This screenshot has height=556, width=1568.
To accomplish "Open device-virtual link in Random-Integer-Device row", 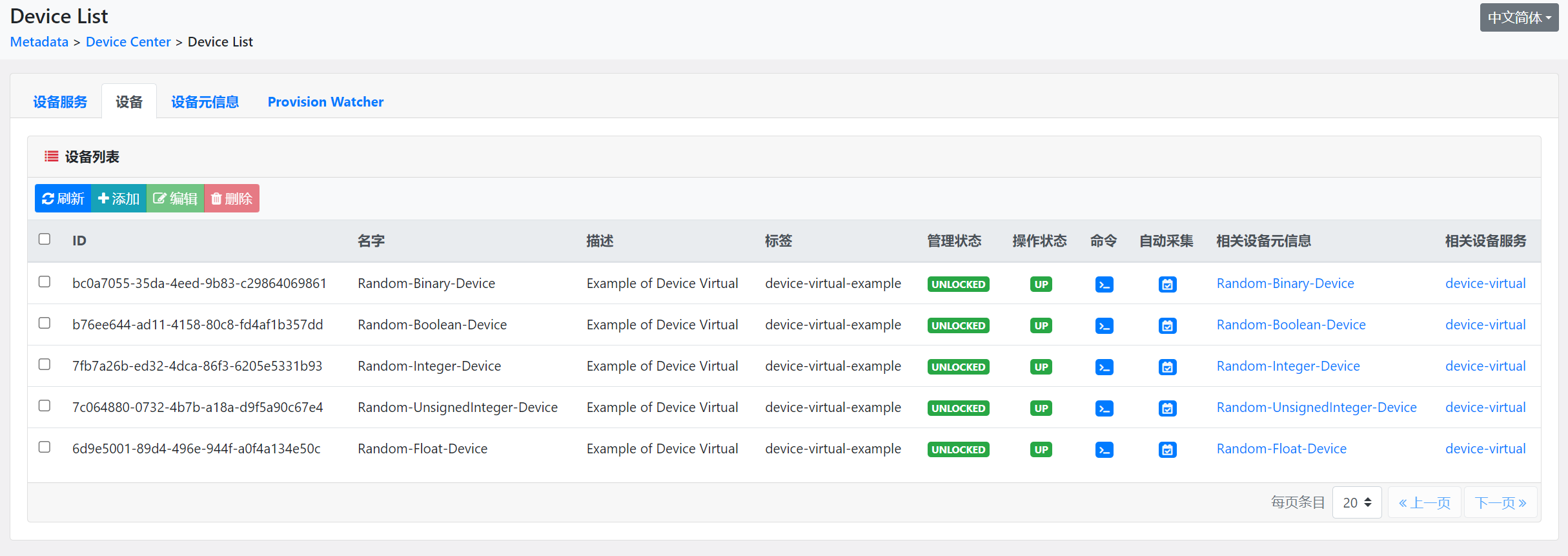I will [1485, 366].
